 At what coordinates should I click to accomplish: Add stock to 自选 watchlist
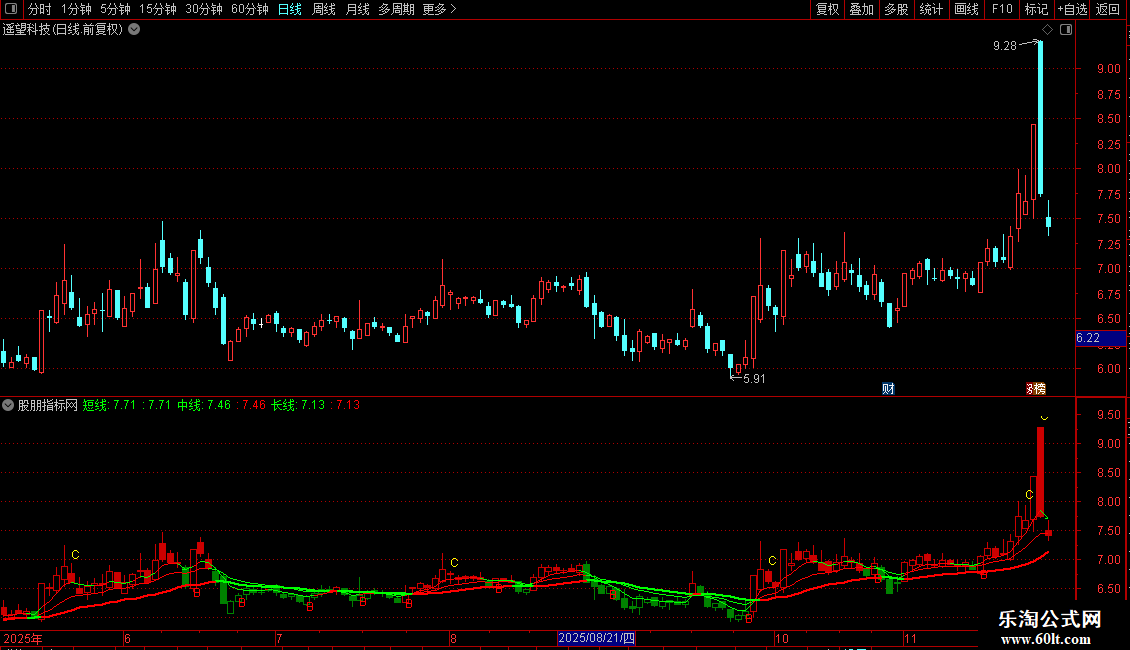[x=1072, y=9]
